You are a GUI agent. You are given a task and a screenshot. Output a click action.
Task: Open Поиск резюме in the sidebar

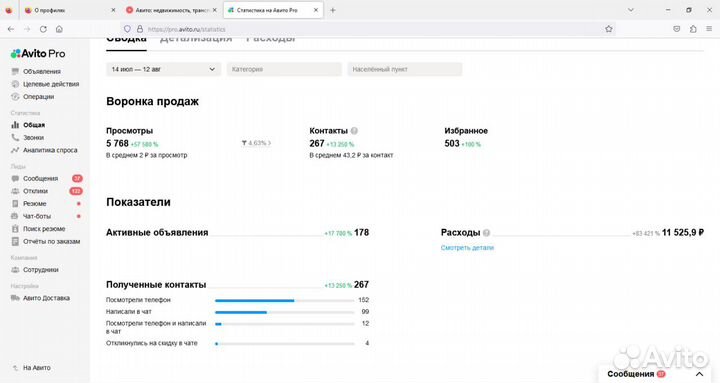point(44,229)
